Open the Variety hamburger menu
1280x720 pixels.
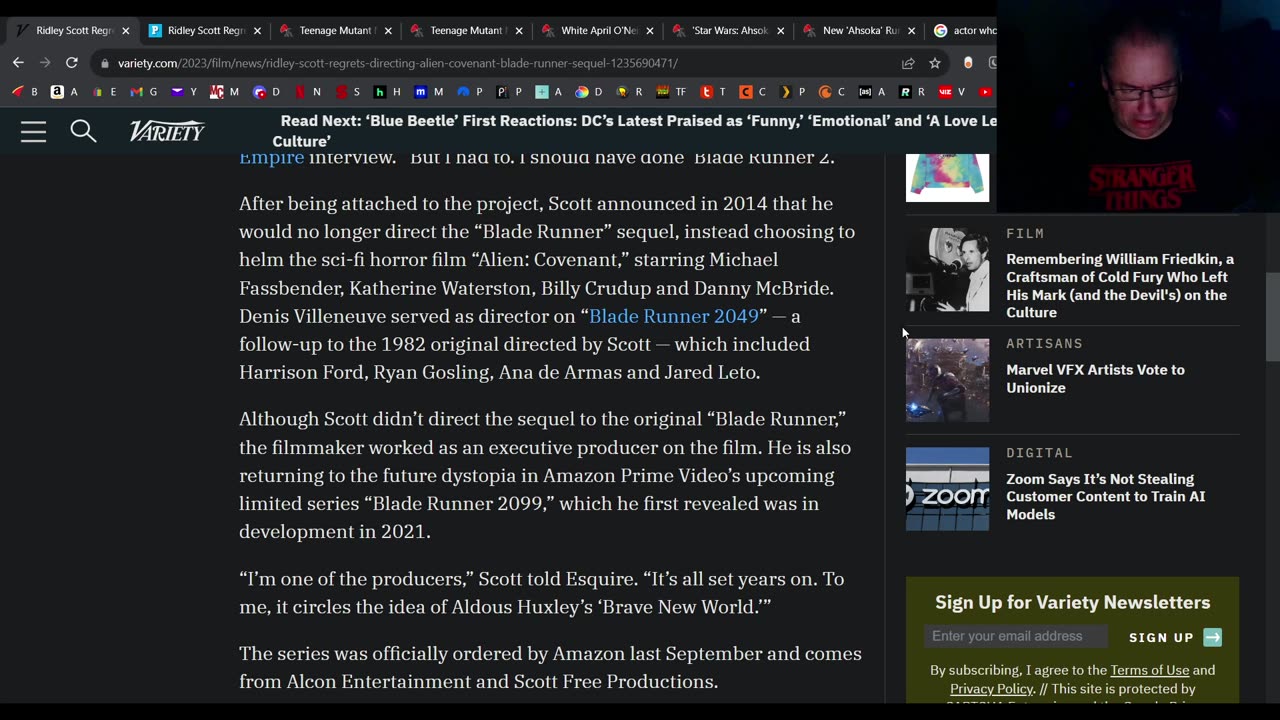tap(33, 132)
